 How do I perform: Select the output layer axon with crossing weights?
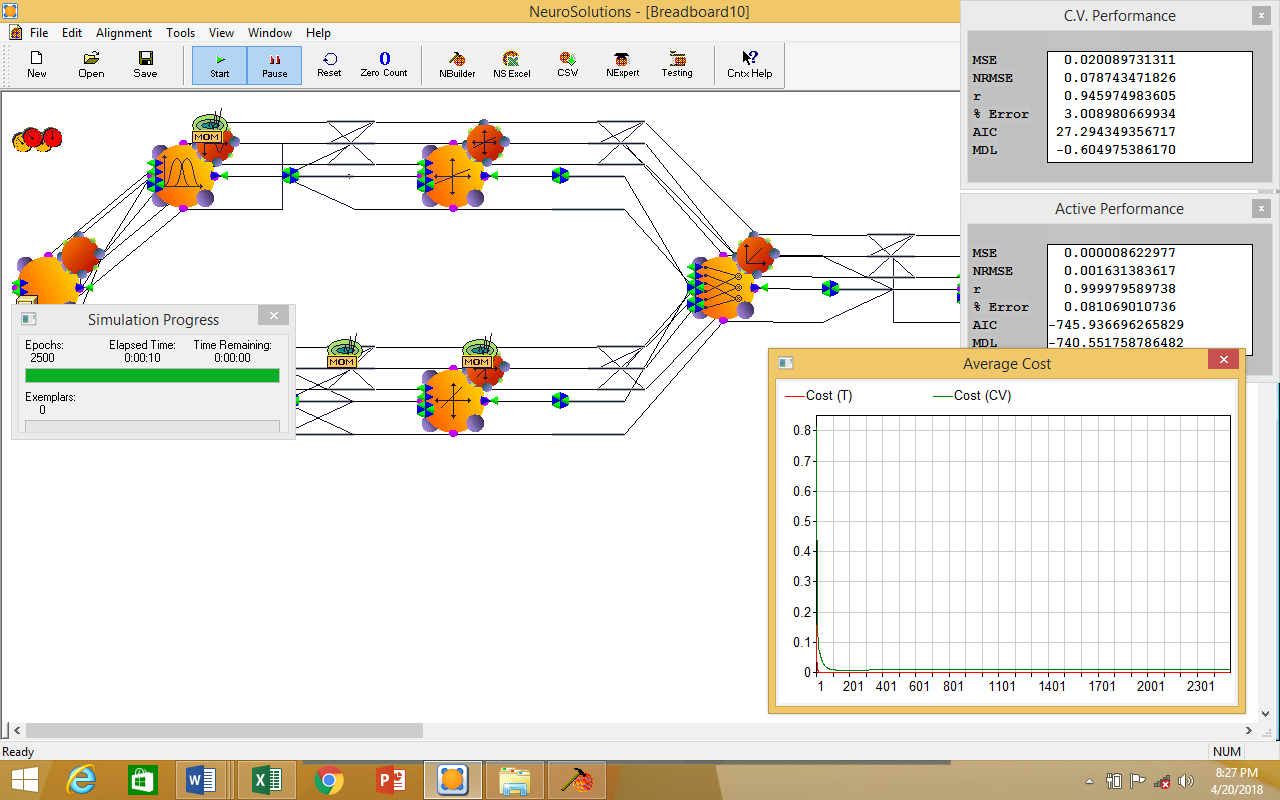[x=721, y=288]
